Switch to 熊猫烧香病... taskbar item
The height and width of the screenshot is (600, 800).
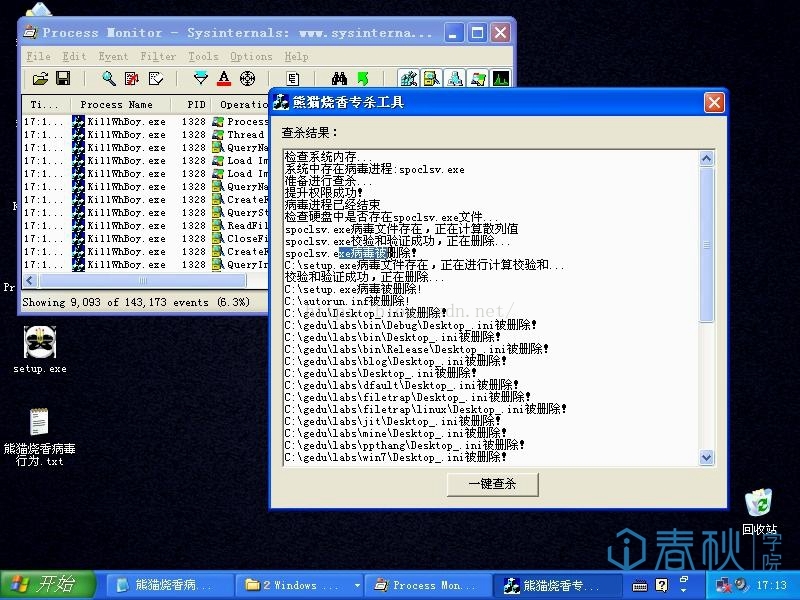(x=169, y=585)
